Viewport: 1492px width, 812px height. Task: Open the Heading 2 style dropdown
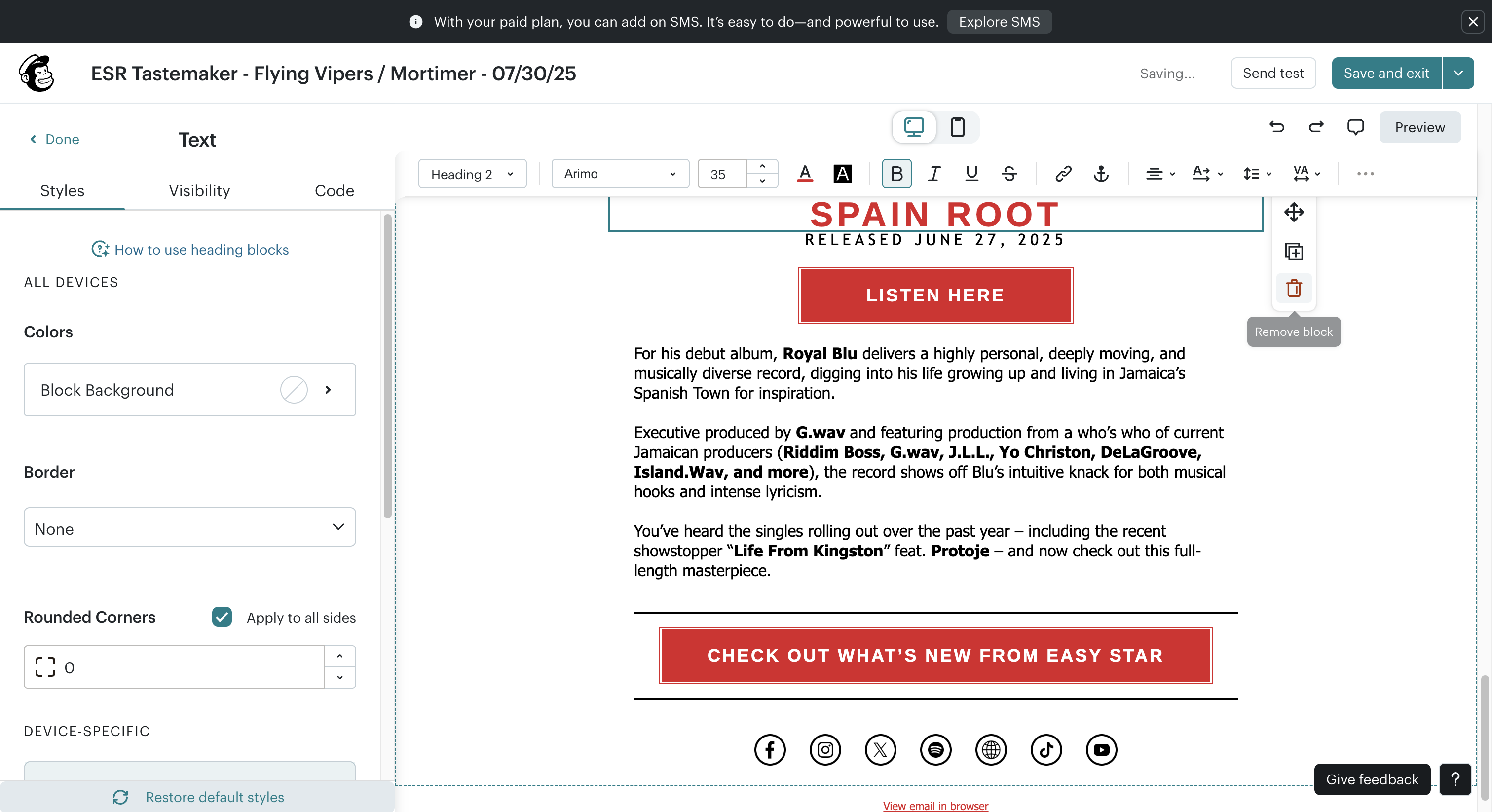pos(472,174)
